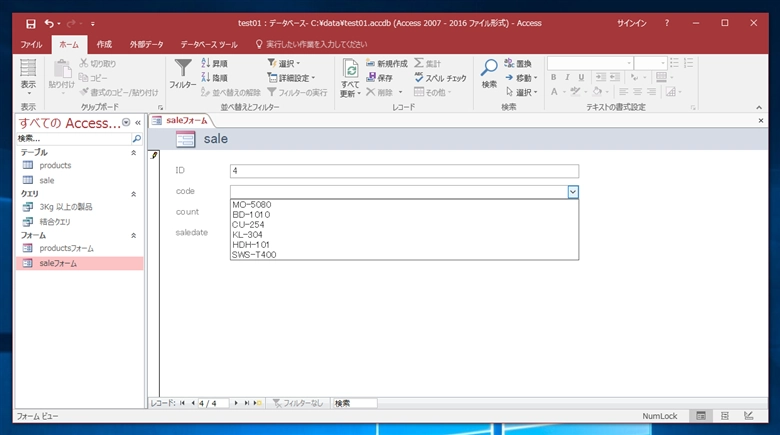Open Go To (移動) dropdown
This screenshot has height=435, width=780.
click(521, 78)
